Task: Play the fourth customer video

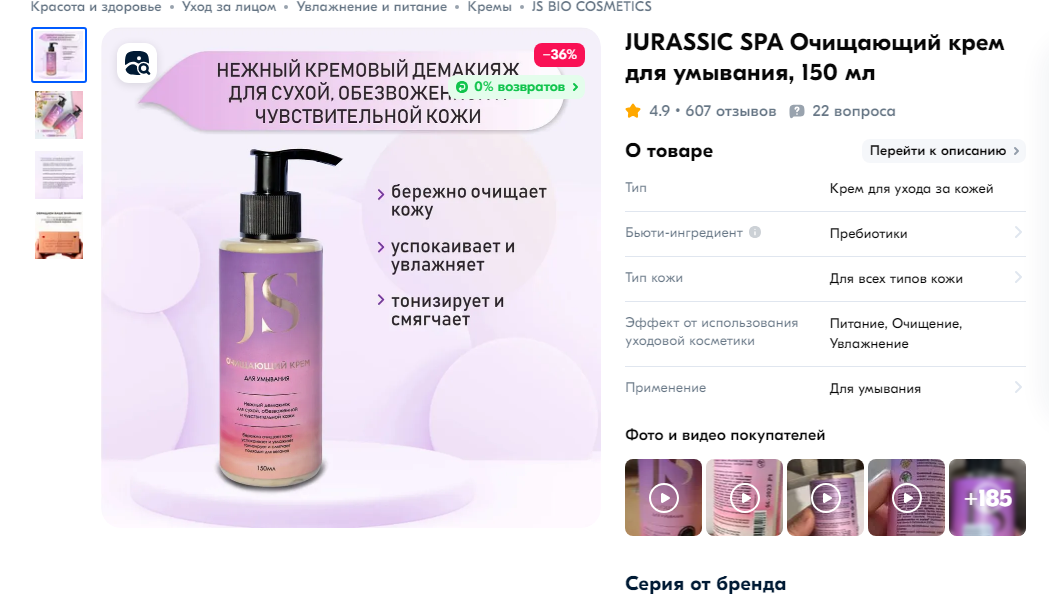Action: (x=907, y=498)
